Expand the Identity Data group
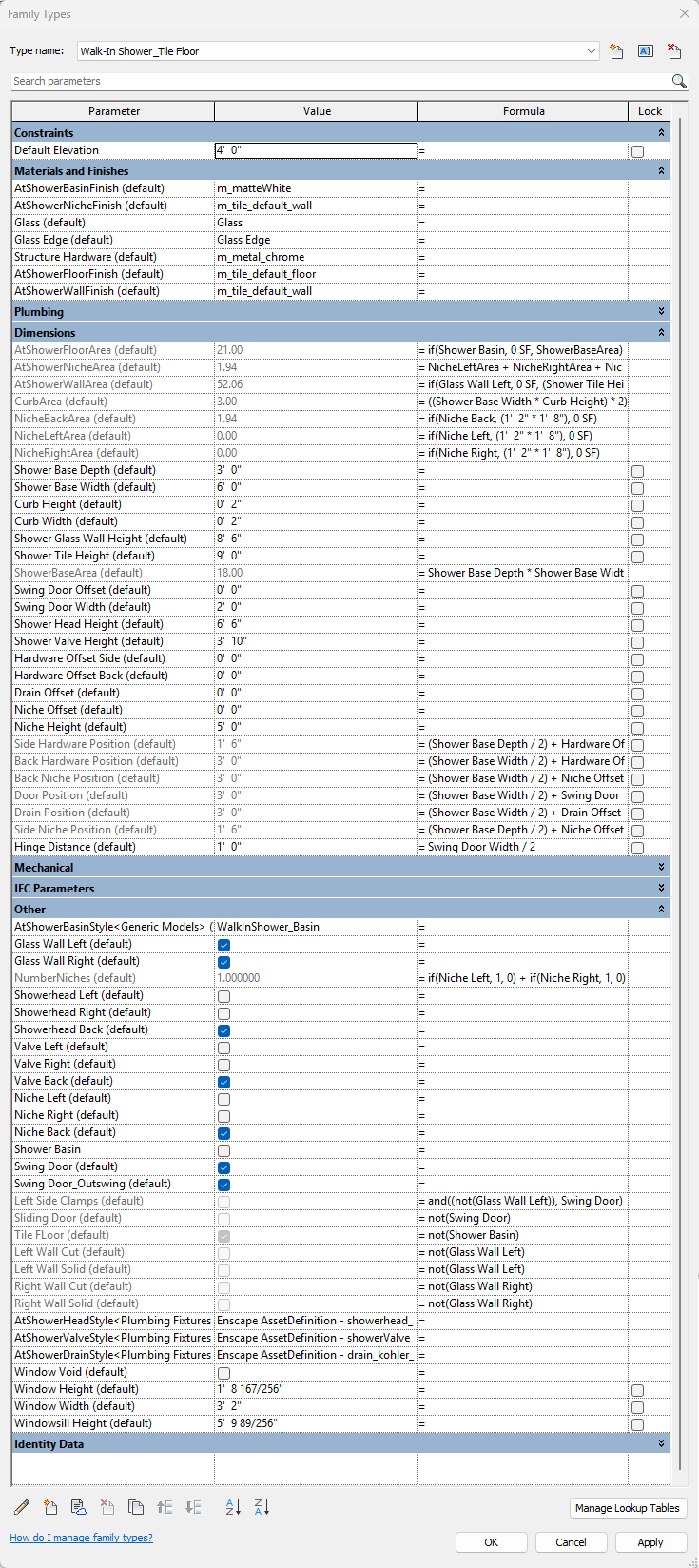This screenshot has width=699, height=1568. coord(661,1444)
